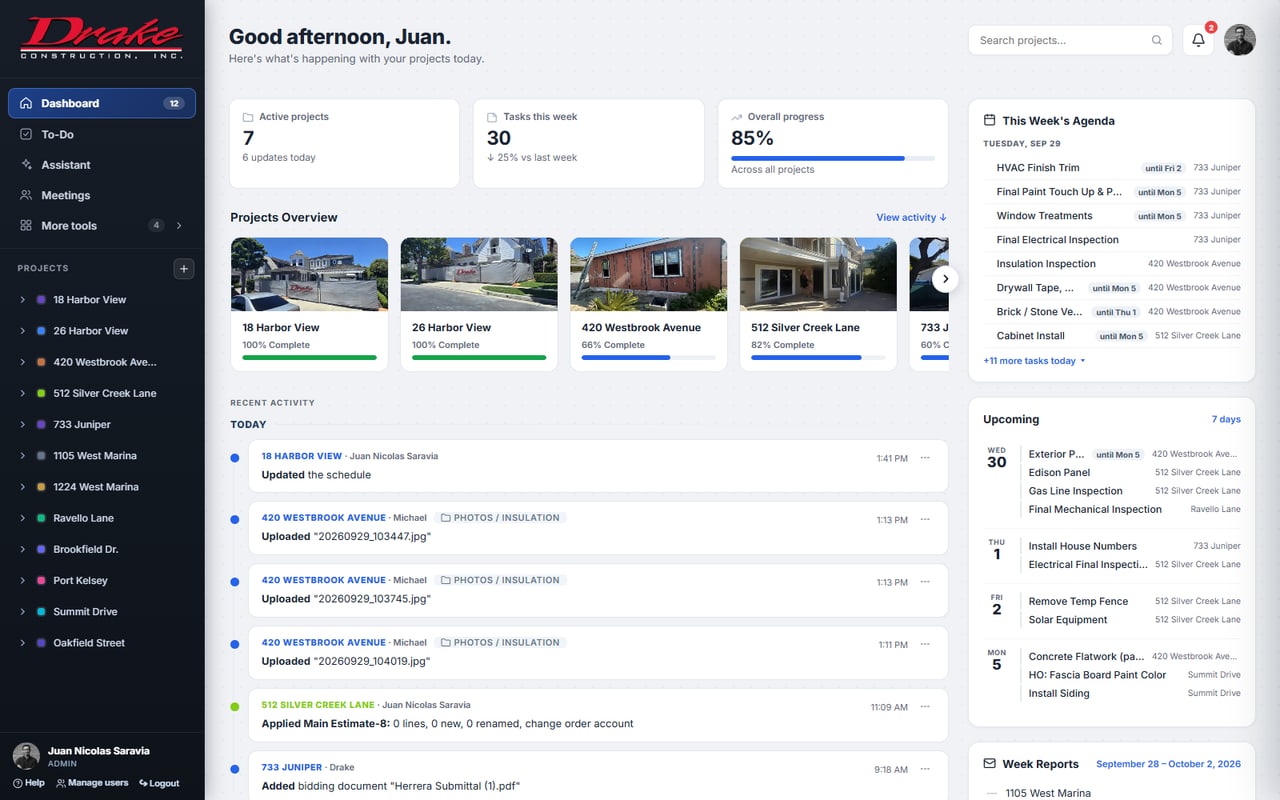Open the 420 Westbrook Avenue project thumbnail

pyautogui.click(x=648, y=275)
